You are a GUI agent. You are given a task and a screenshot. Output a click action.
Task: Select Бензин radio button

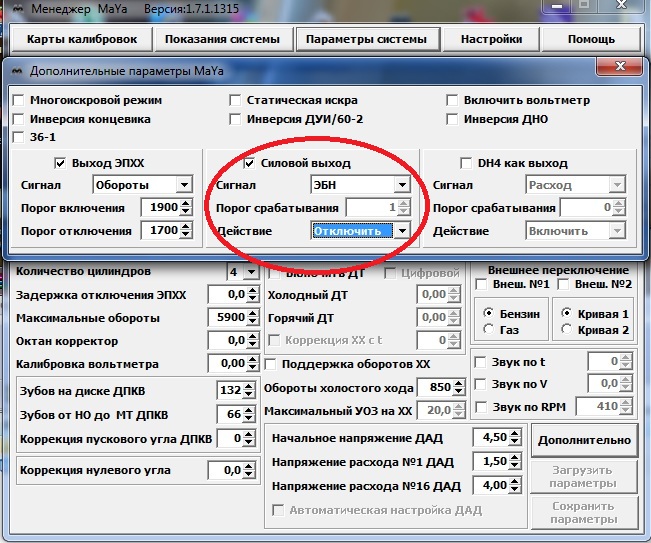489,313
